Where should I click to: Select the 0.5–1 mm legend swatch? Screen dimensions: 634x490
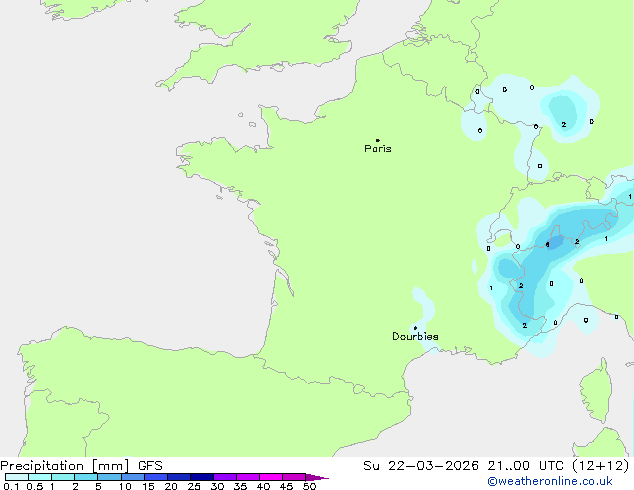(40, 477)
